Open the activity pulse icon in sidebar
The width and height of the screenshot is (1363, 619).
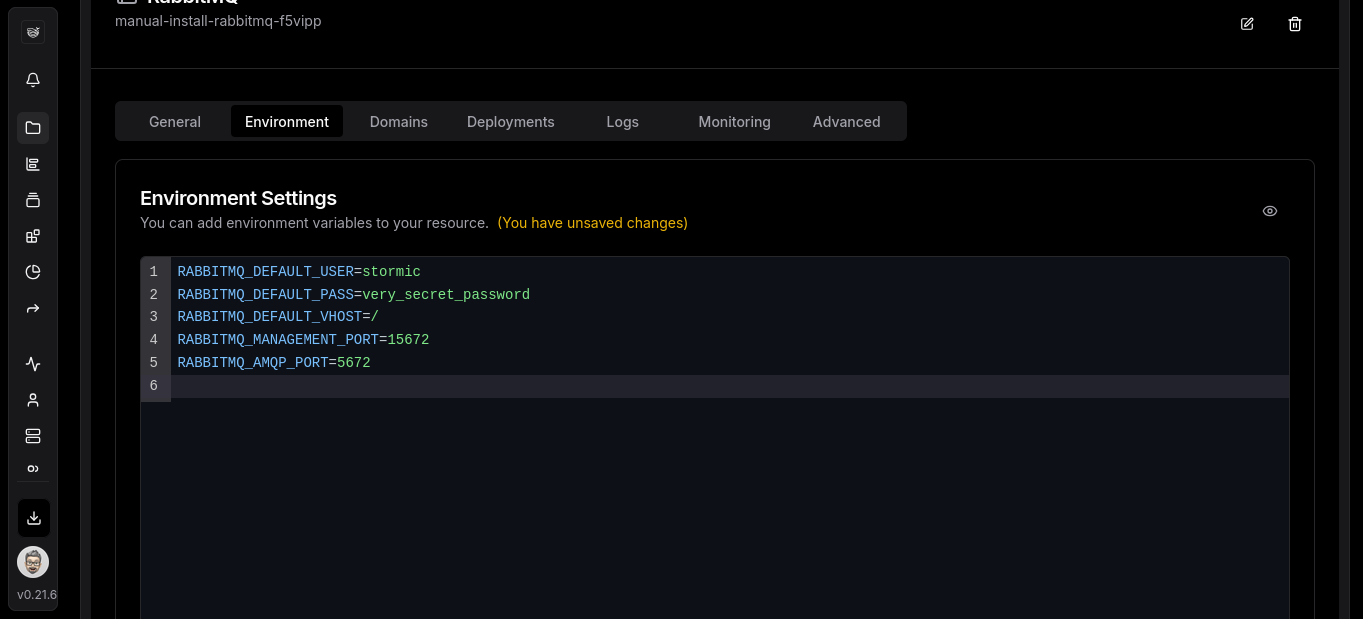point(33,364)
